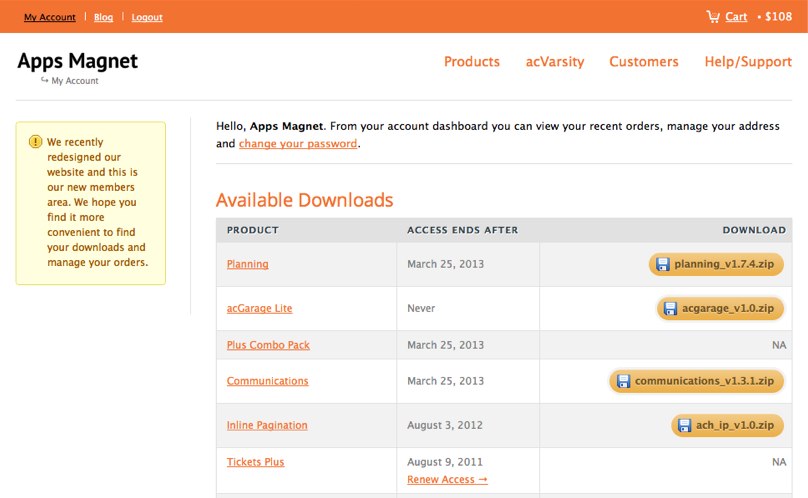This screenshot has height=498, width=808.
Task: Open the Customers page
Action: (x=644, y=62)
